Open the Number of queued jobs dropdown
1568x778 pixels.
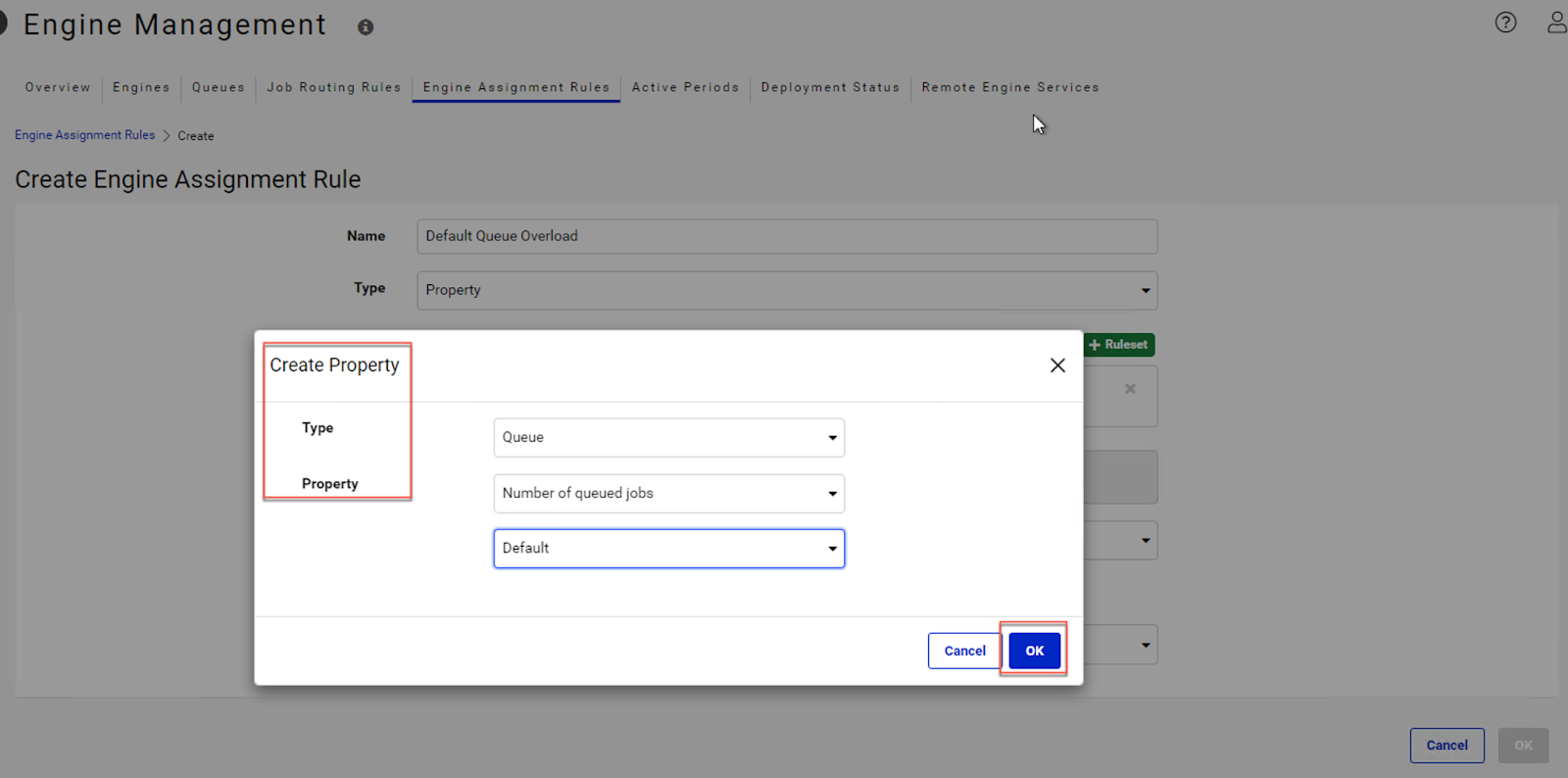coord(668,494)
